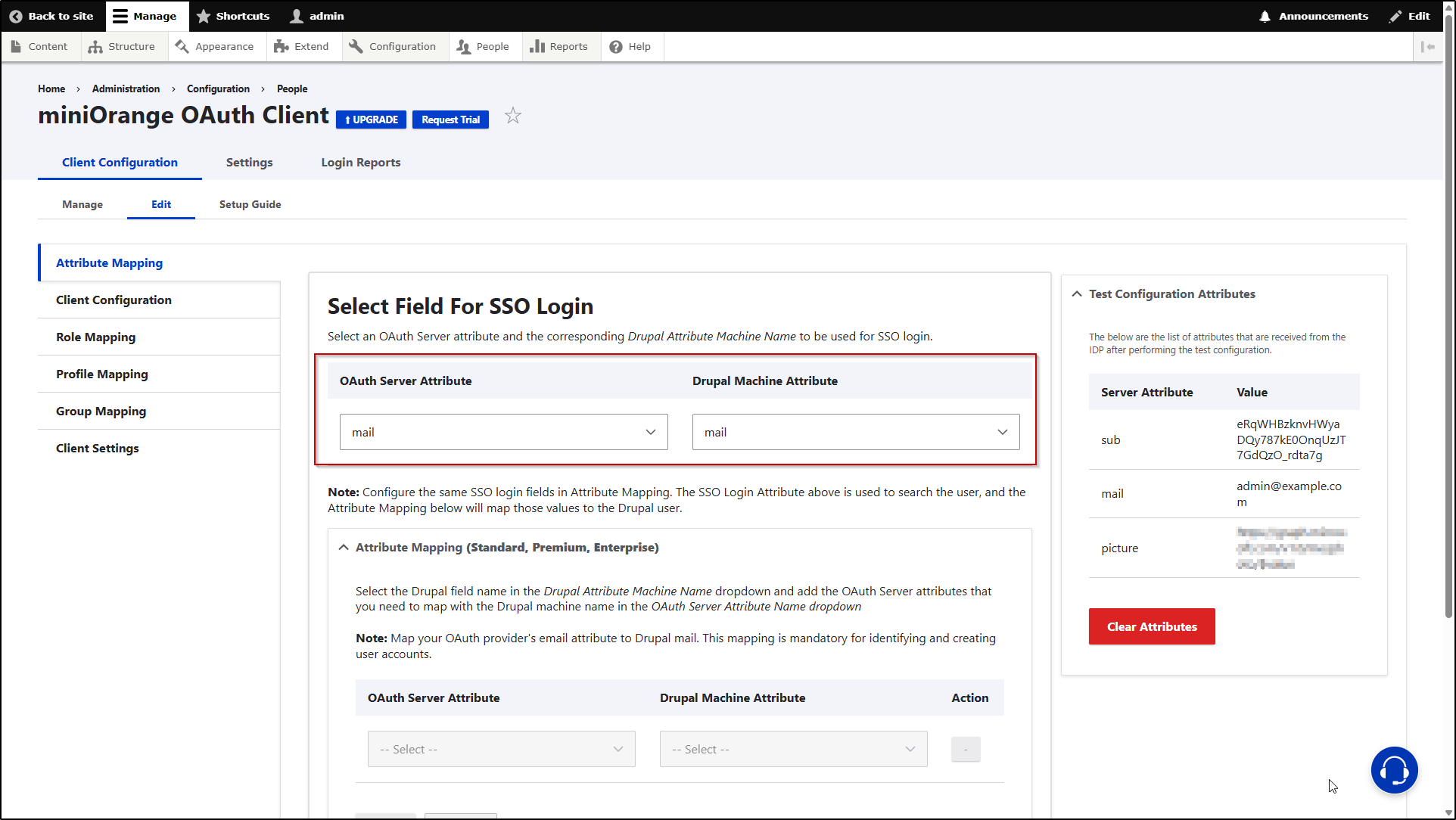Image resolution: width=1456 pixels, height=820 pixels.
Task: Switch to the Login Reports tab
Action: pyautogui.click(x=360, y=162)
